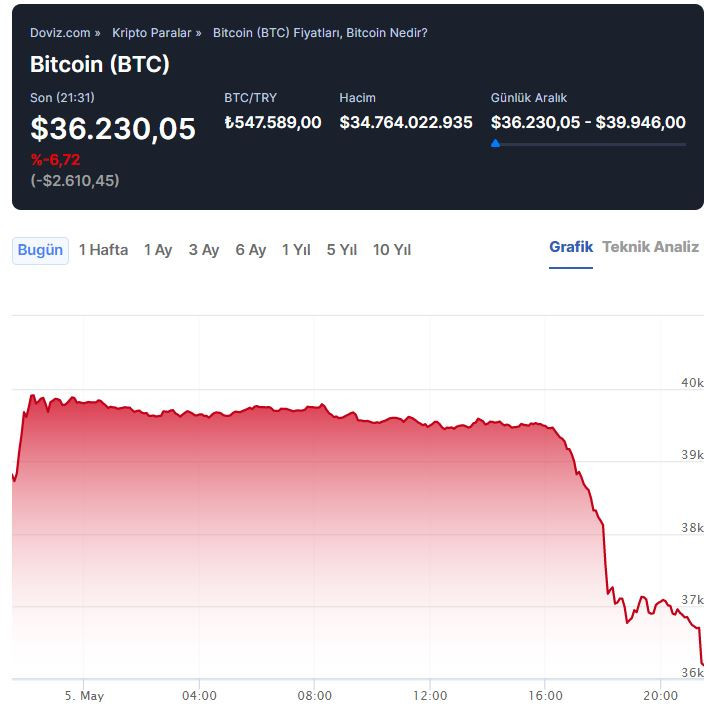
Task: Select the 1 Yıl chart period
Action: (x=296, y=250)
